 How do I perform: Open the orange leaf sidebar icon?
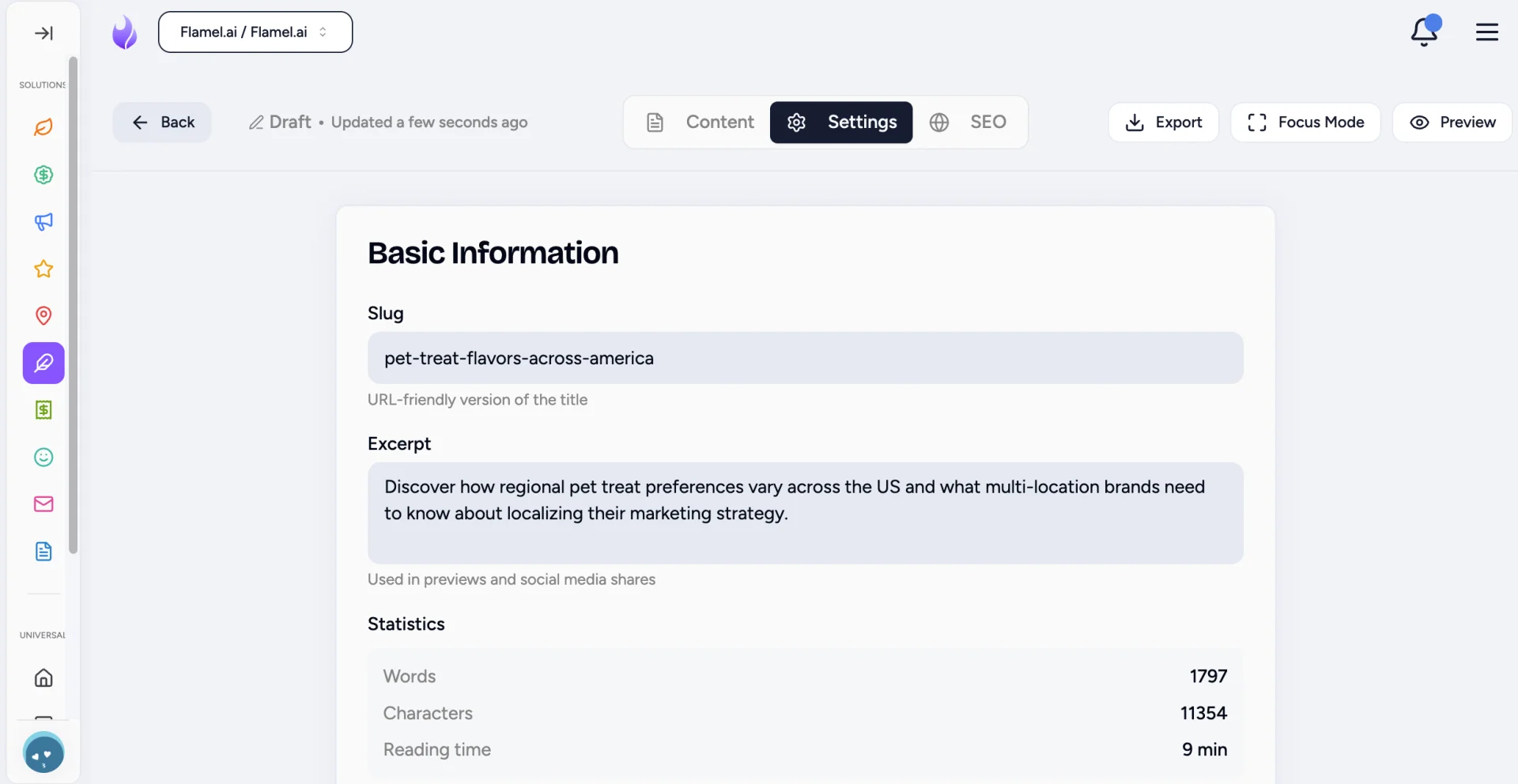[x=43, y=127]
